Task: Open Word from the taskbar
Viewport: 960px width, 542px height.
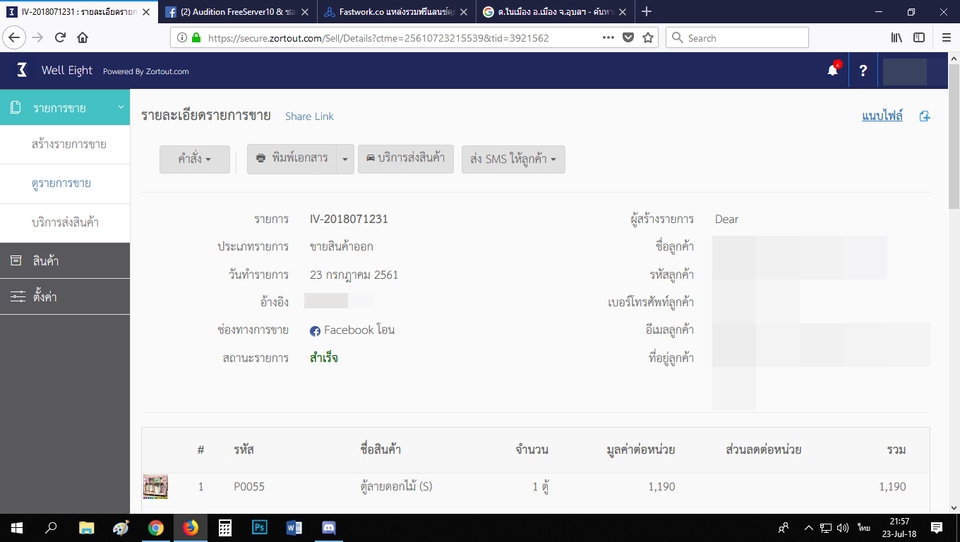Action: tap(294, 527)
